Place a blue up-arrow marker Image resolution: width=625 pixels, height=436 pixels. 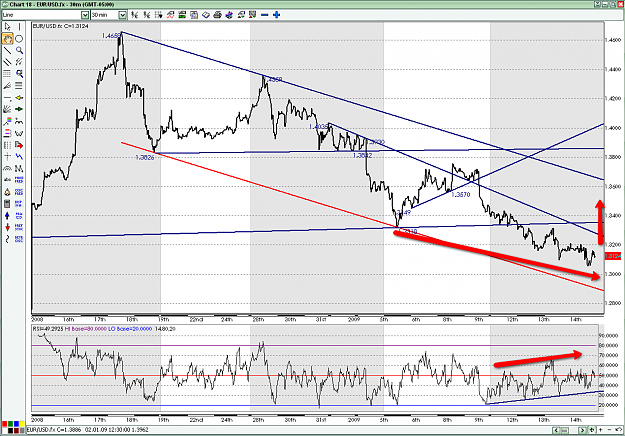tap(7, 216)
